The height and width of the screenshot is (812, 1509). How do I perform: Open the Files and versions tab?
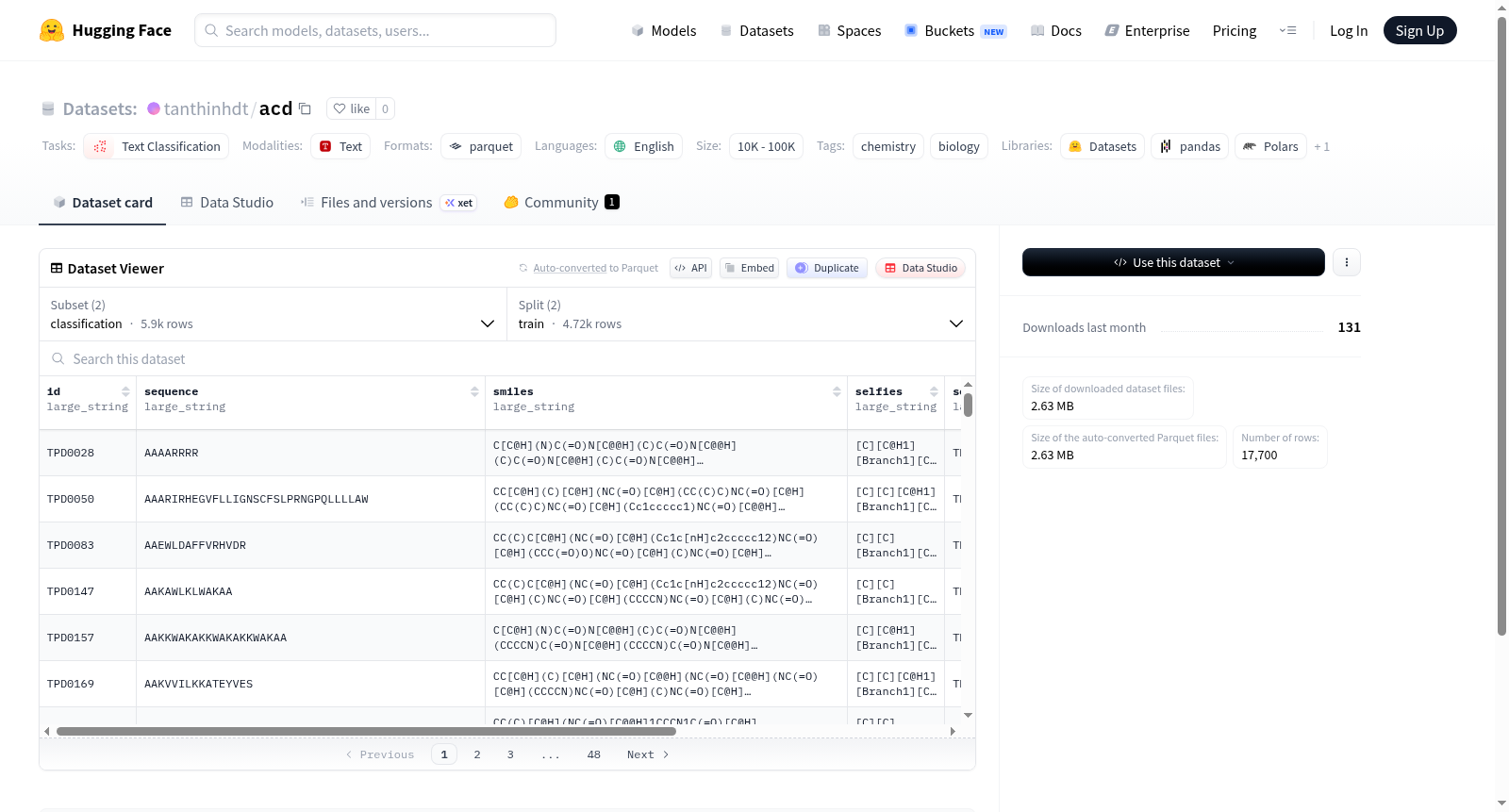[x=389, y=202]
